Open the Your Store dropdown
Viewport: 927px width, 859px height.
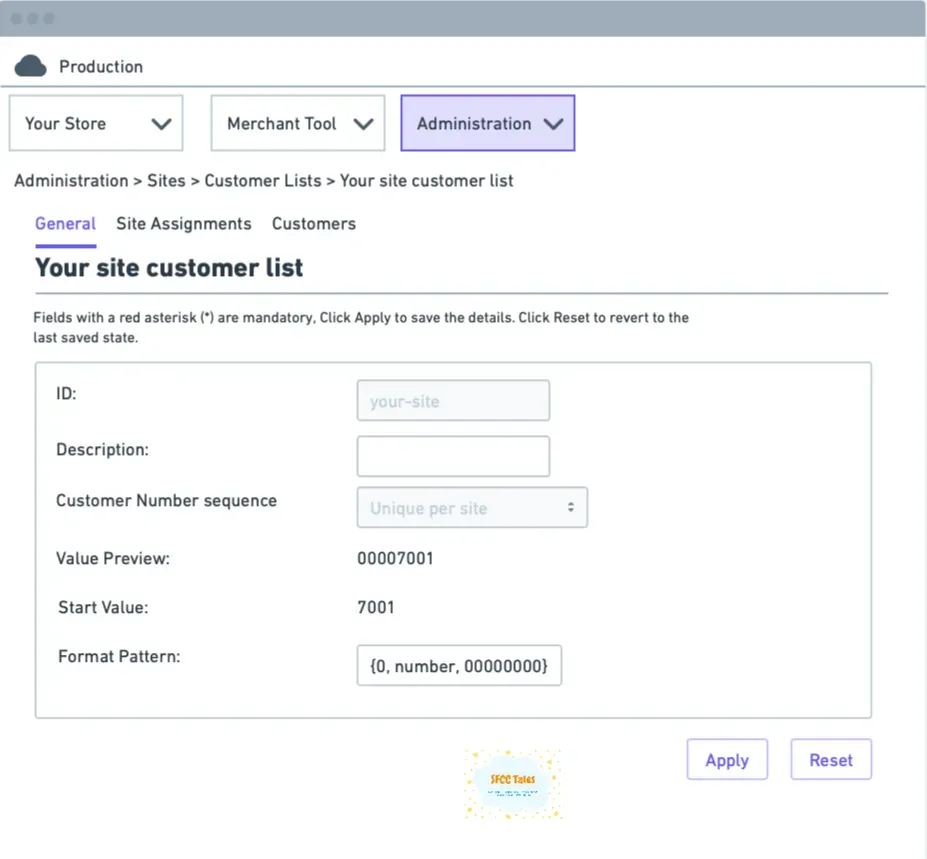95,123
